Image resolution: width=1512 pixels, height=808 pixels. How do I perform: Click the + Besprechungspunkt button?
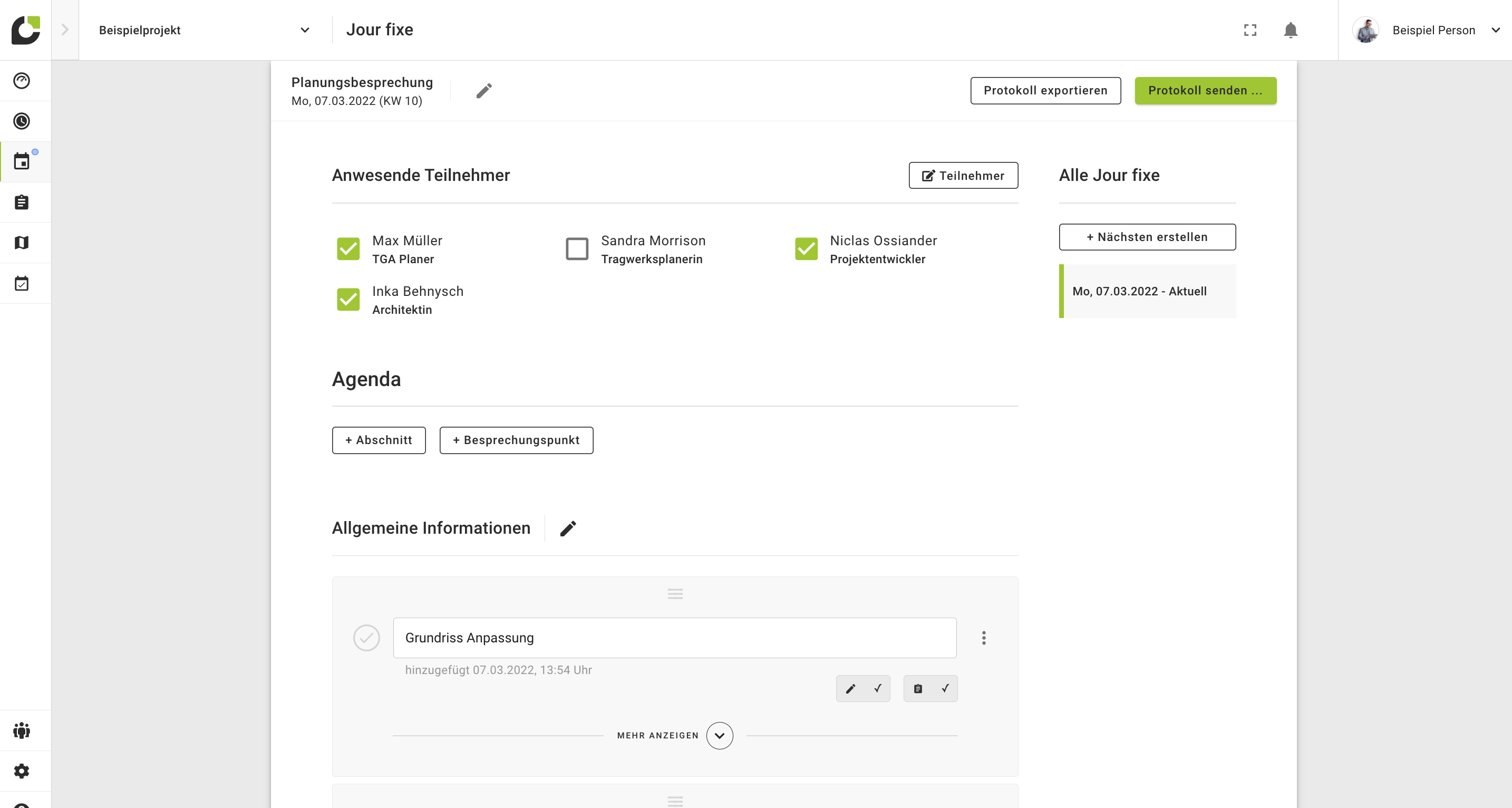click(516, 440)
